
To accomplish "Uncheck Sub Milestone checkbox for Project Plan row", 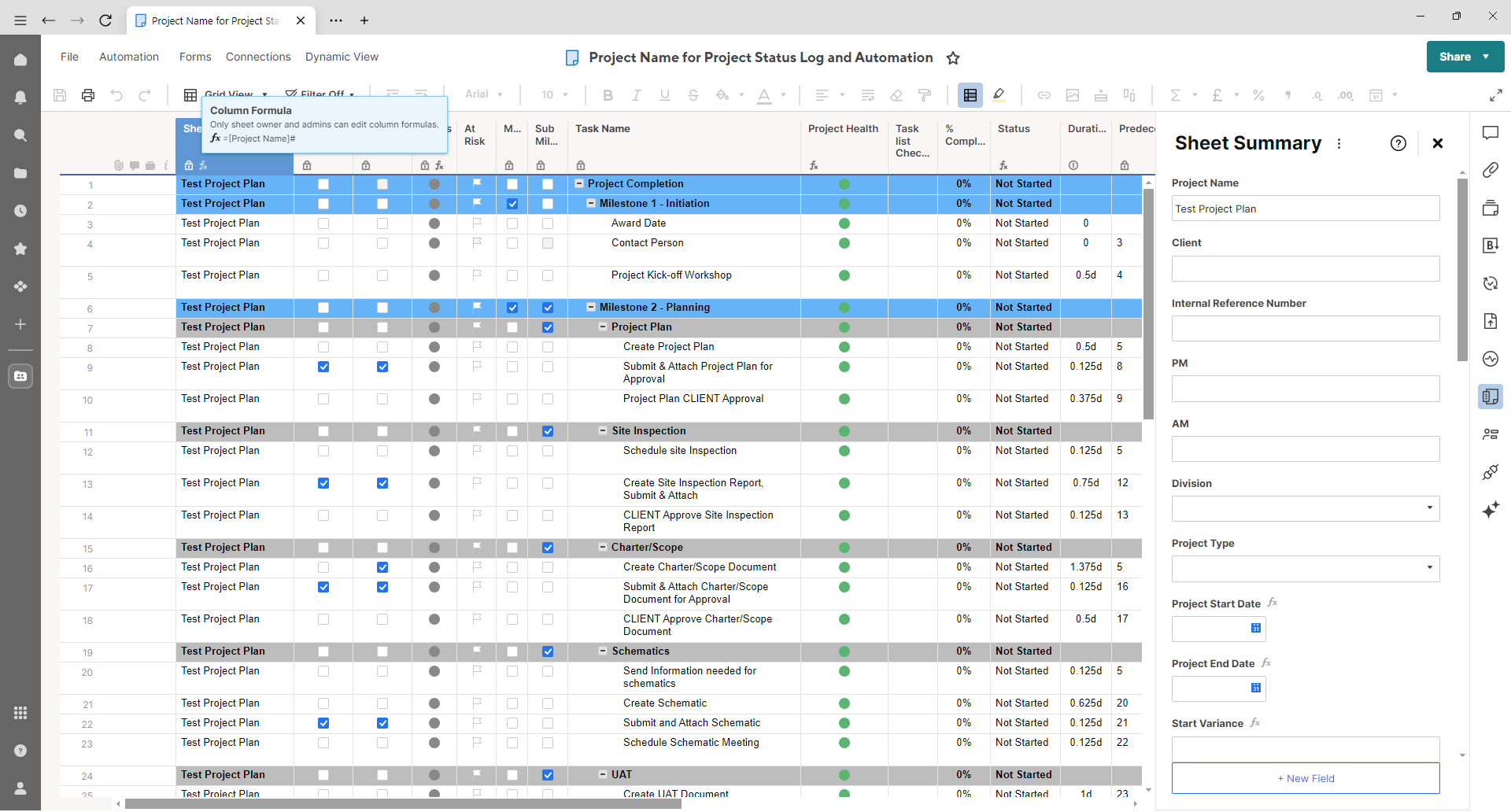I will pyautogui.click(x=548, y=327).
